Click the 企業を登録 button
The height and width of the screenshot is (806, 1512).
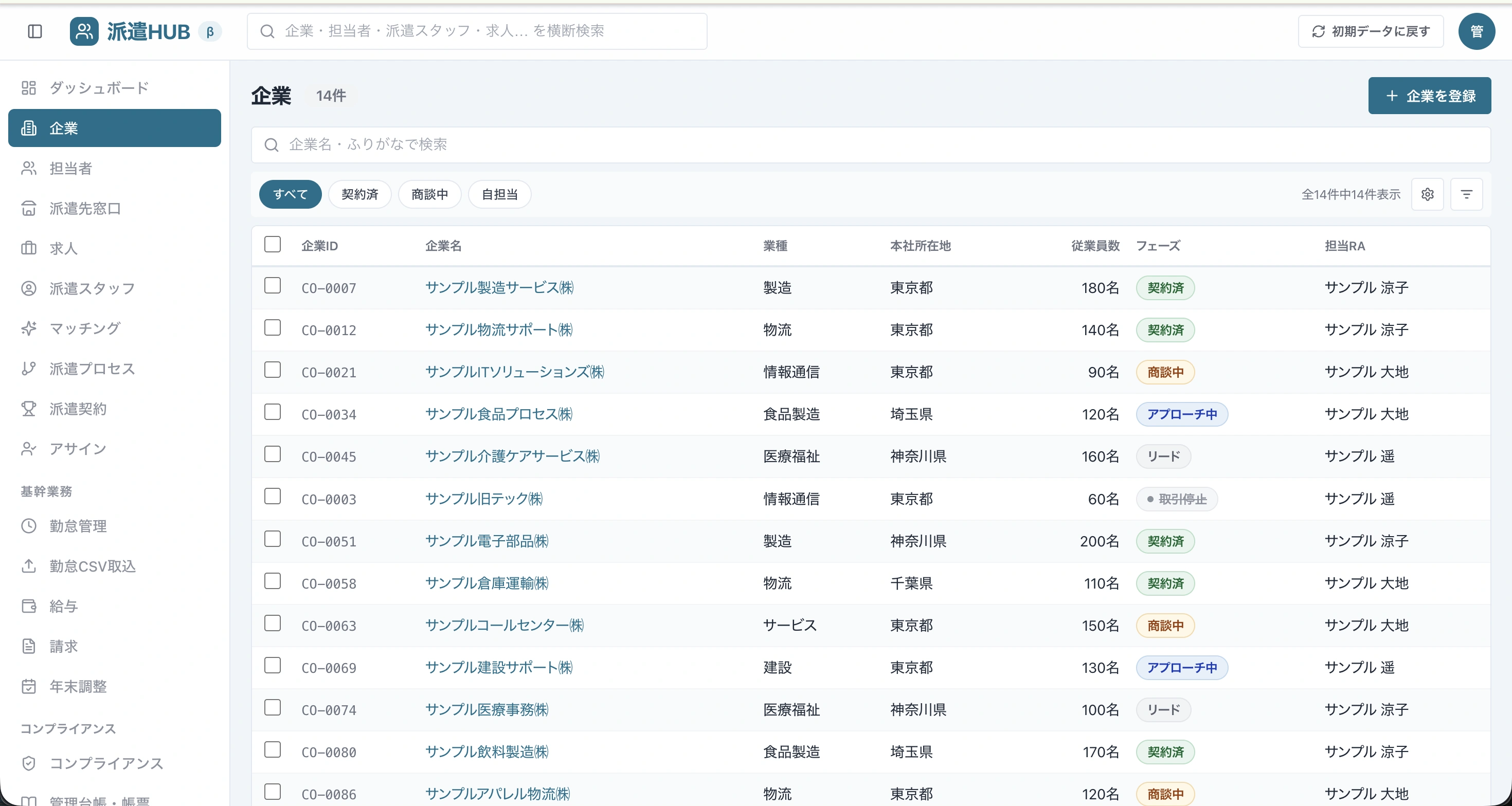pos(1429,96)
